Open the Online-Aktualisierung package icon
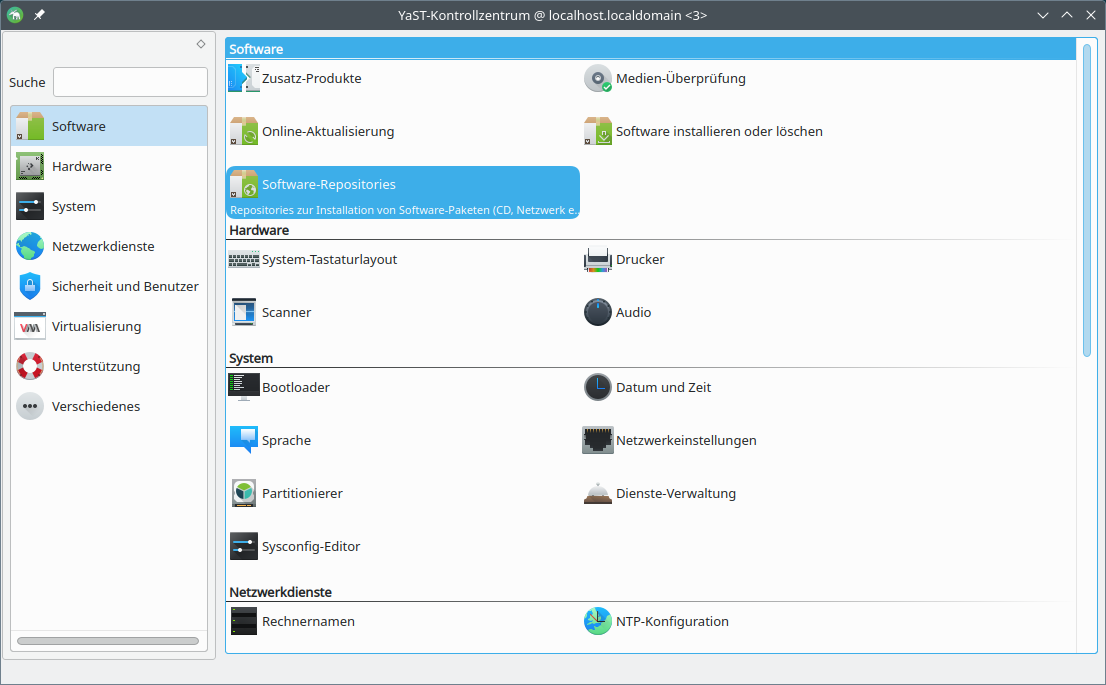The width and height of the screenshot is (1106, 685). (x=244, y=131)
